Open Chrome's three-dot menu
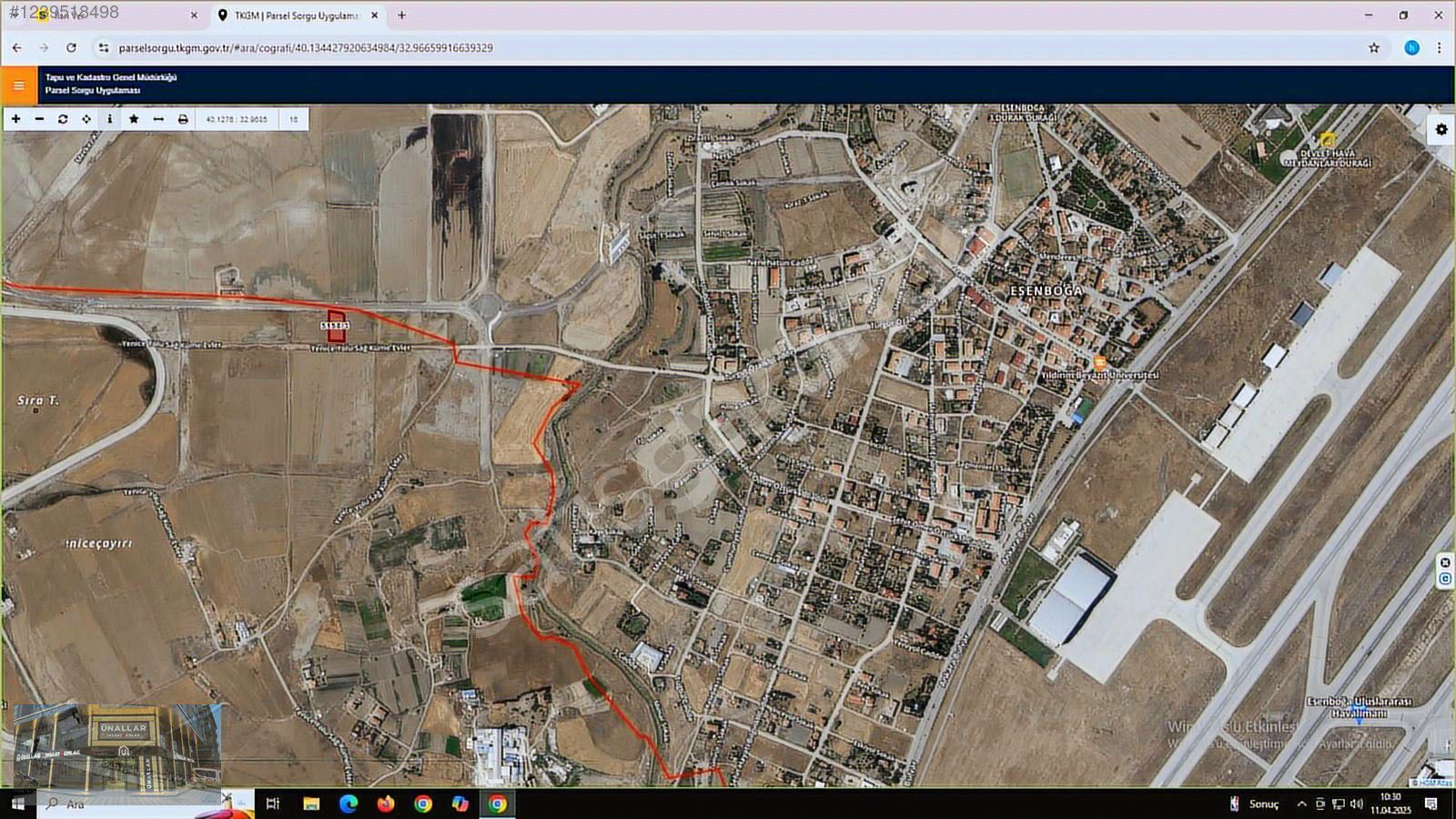 pyautogui.click(x=1439, y=47)
